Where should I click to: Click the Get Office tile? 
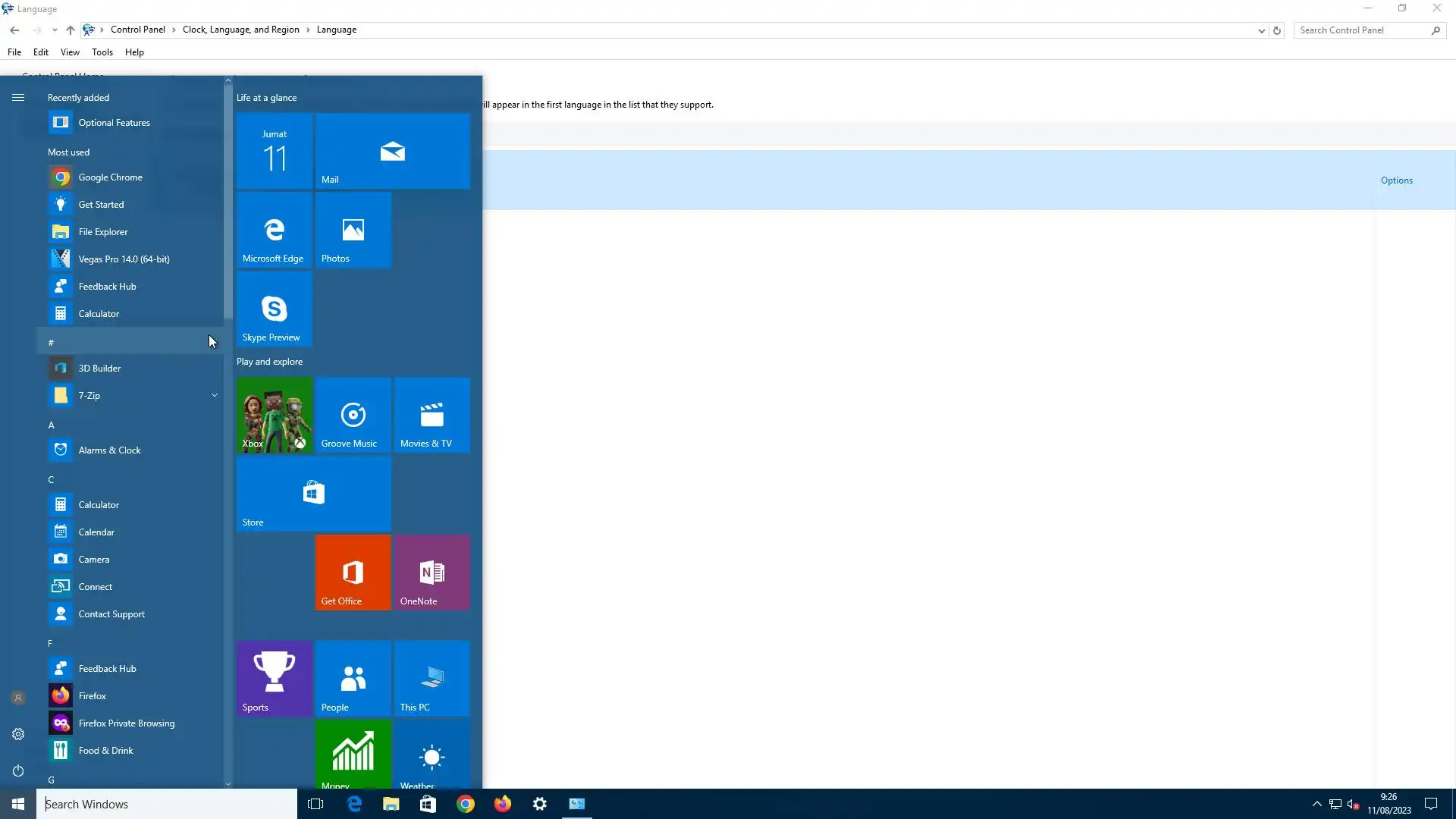pyautogui.click(x=353, y=573)
